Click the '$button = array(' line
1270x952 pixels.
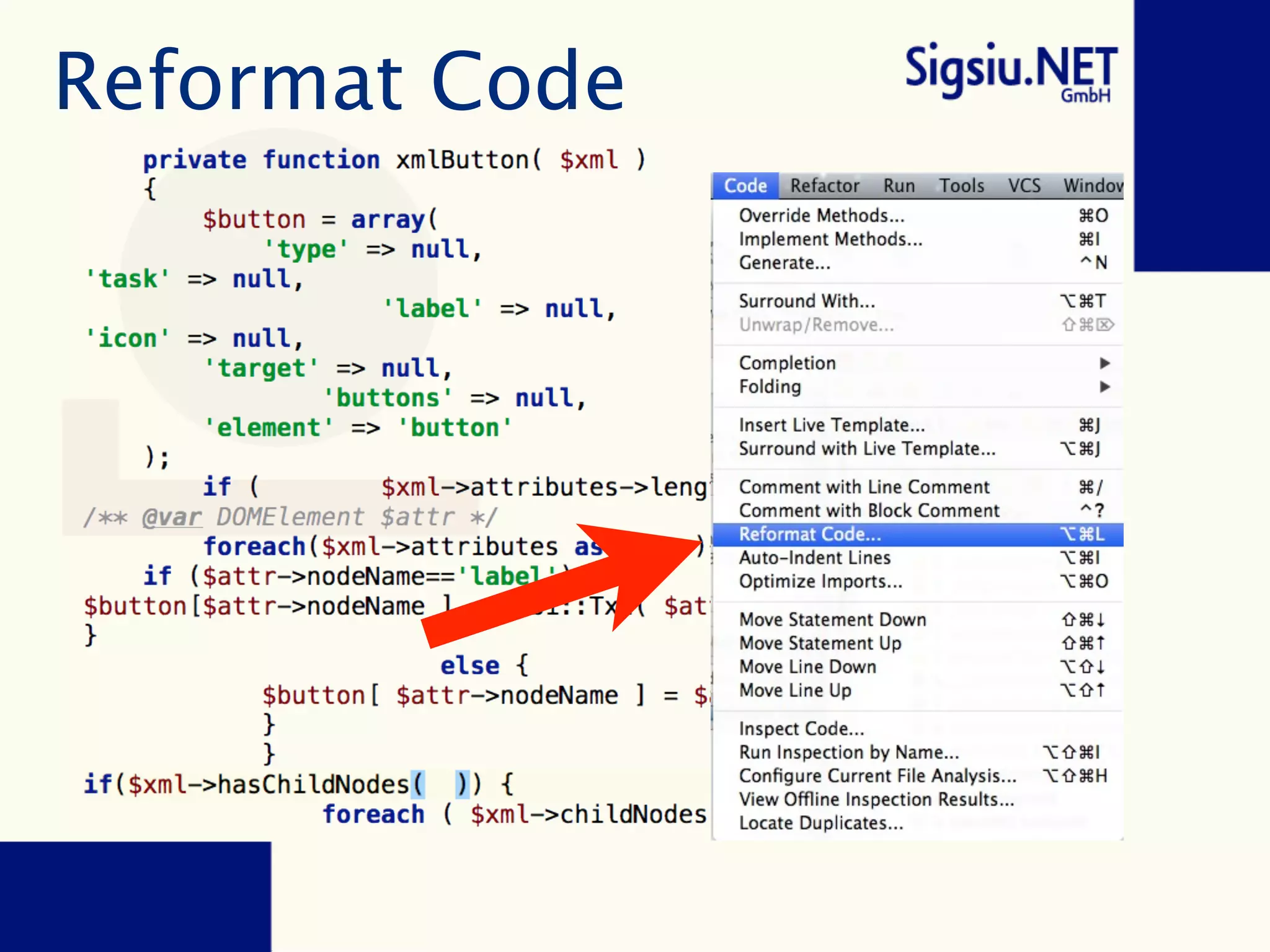tap(320, 219)
